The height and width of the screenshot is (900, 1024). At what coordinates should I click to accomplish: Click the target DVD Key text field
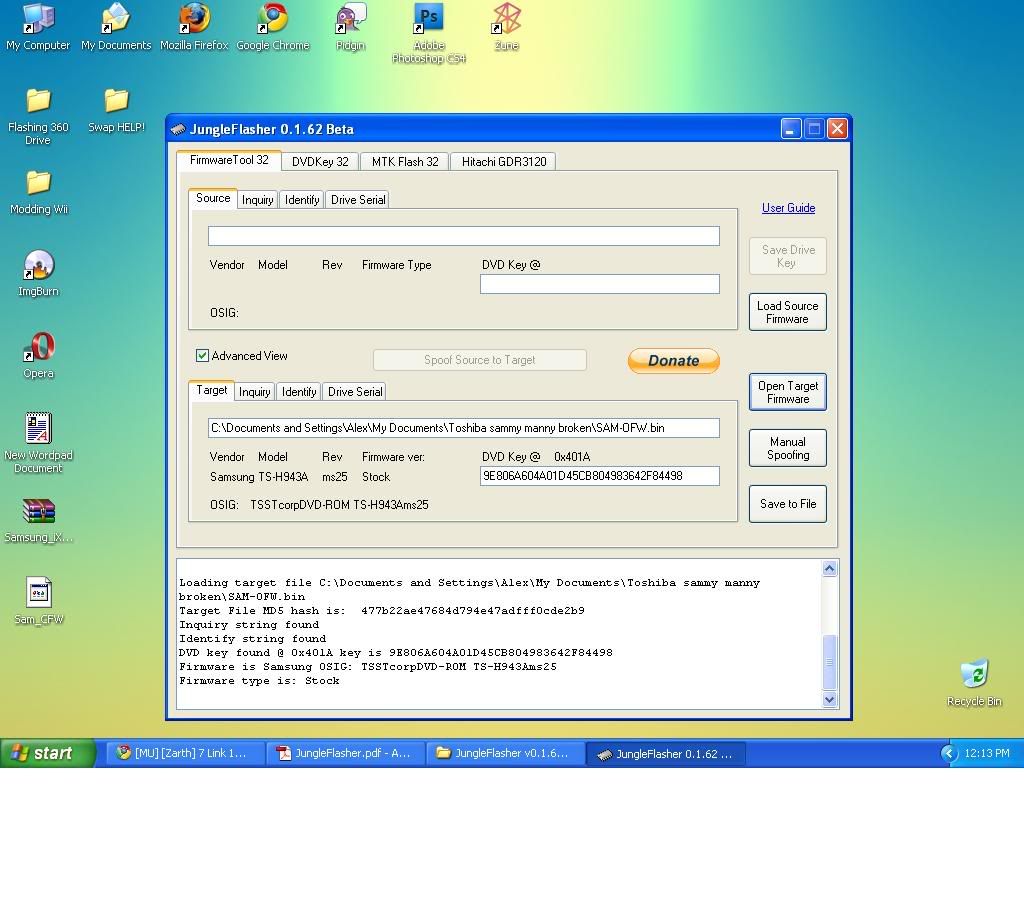[599, 476]
